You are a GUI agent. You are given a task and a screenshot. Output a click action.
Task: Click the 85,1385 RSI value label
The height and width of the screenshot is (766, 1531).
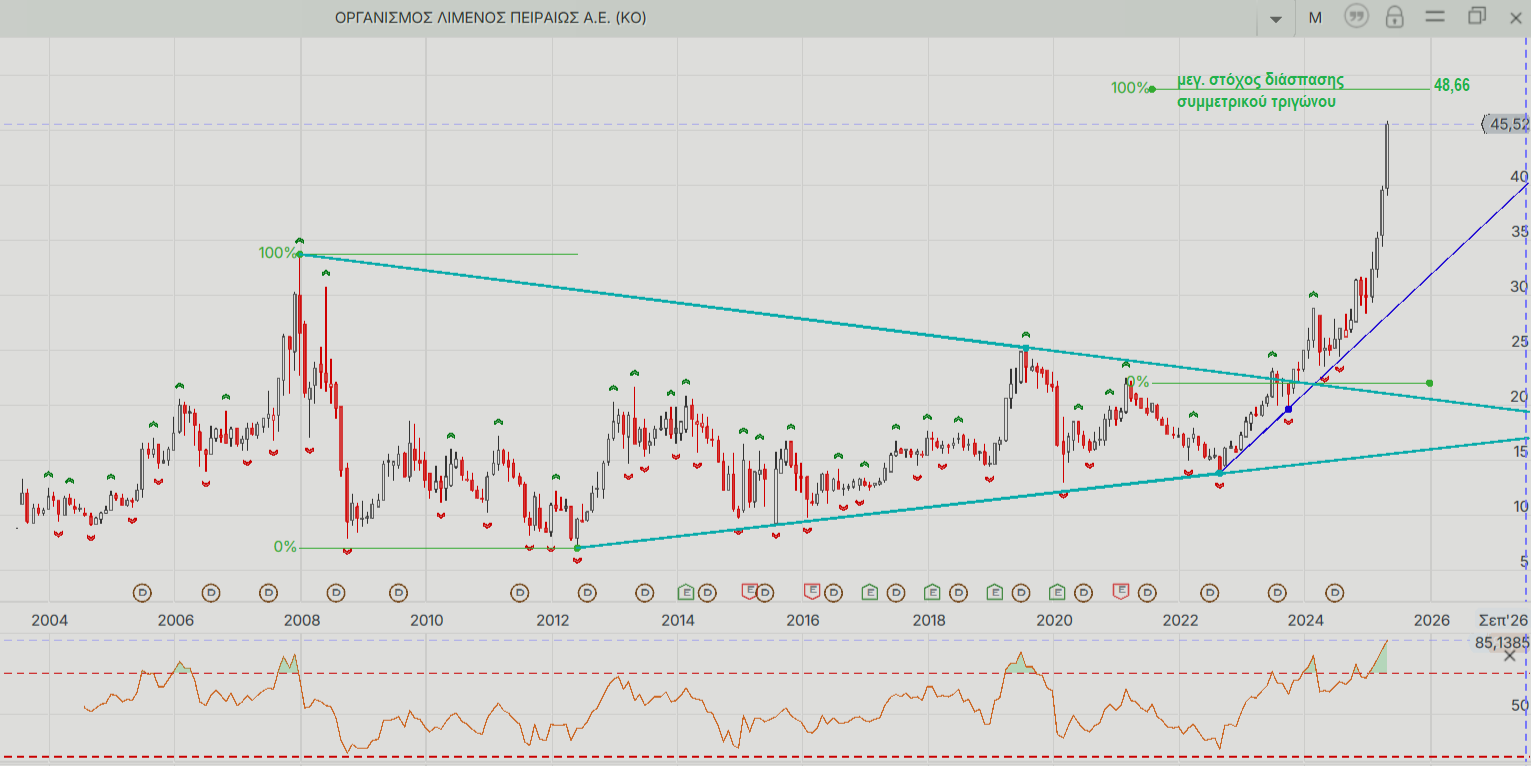click(x=1502, y=642)
